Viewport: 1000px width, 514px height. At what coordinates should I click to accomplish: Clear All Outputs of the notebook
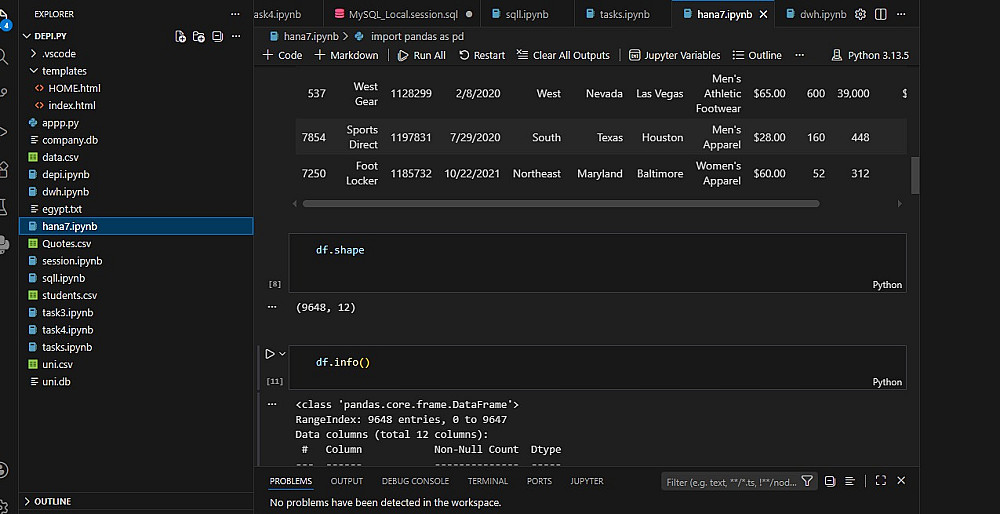(563, 55)
